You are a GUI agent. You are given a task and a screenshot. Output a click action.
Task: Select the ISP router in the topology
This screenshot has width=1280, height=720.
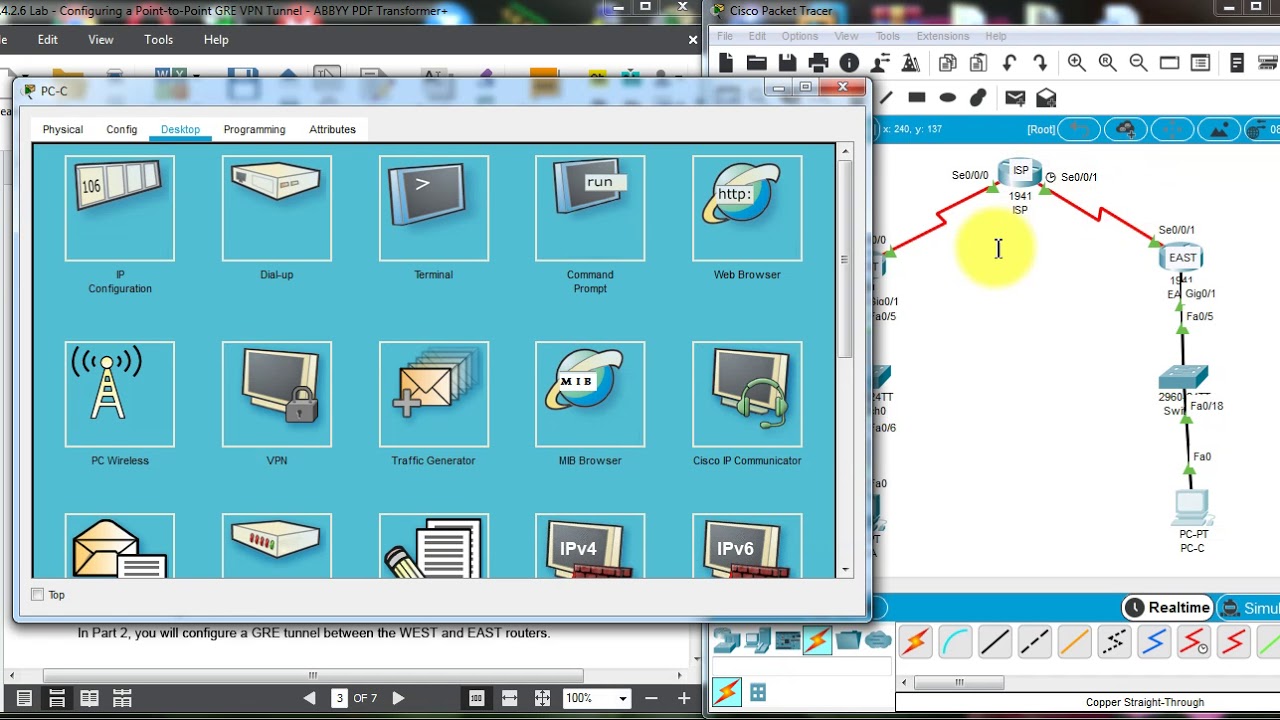tap(1020, 172)
